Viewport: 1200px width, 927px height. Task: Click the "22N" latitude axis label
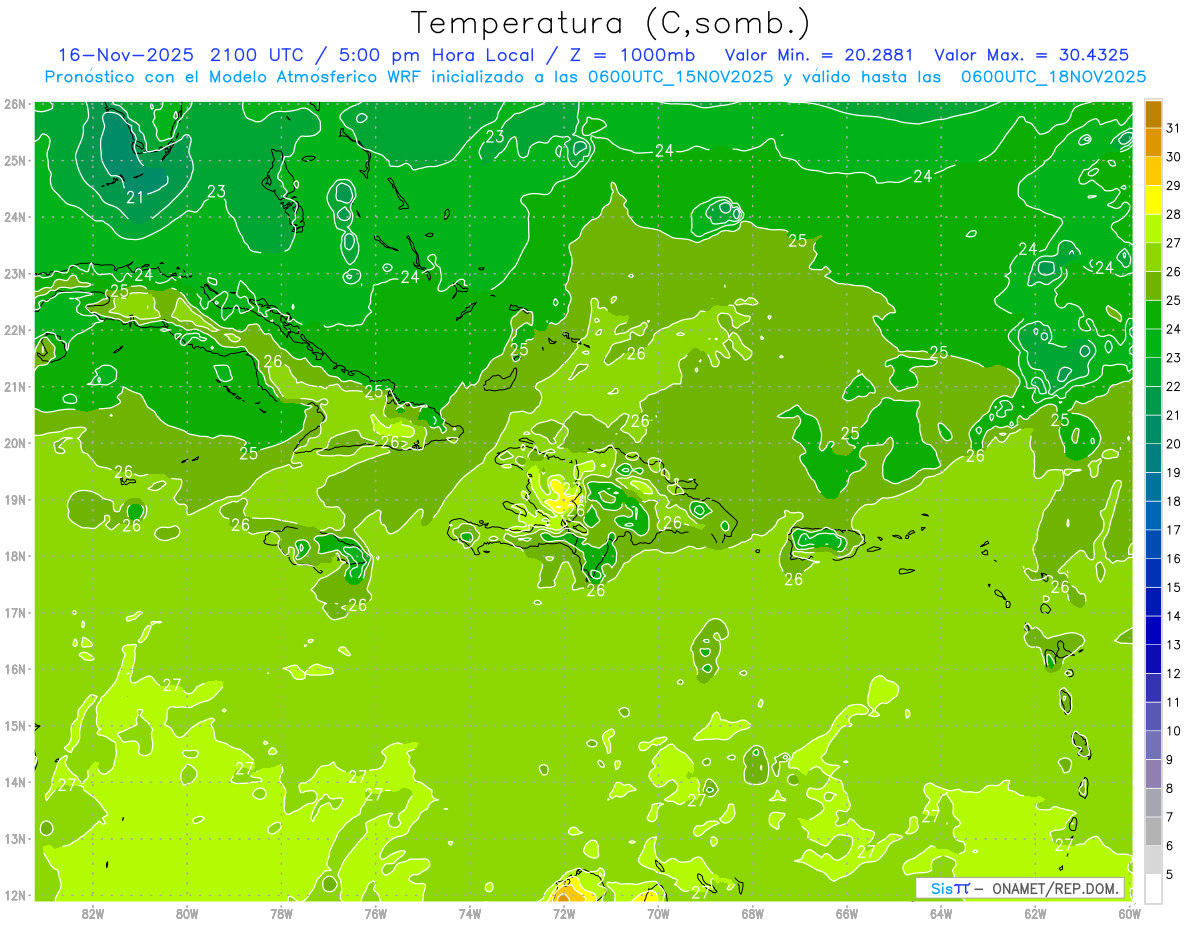pyautogui.click(x=15, y=330)
